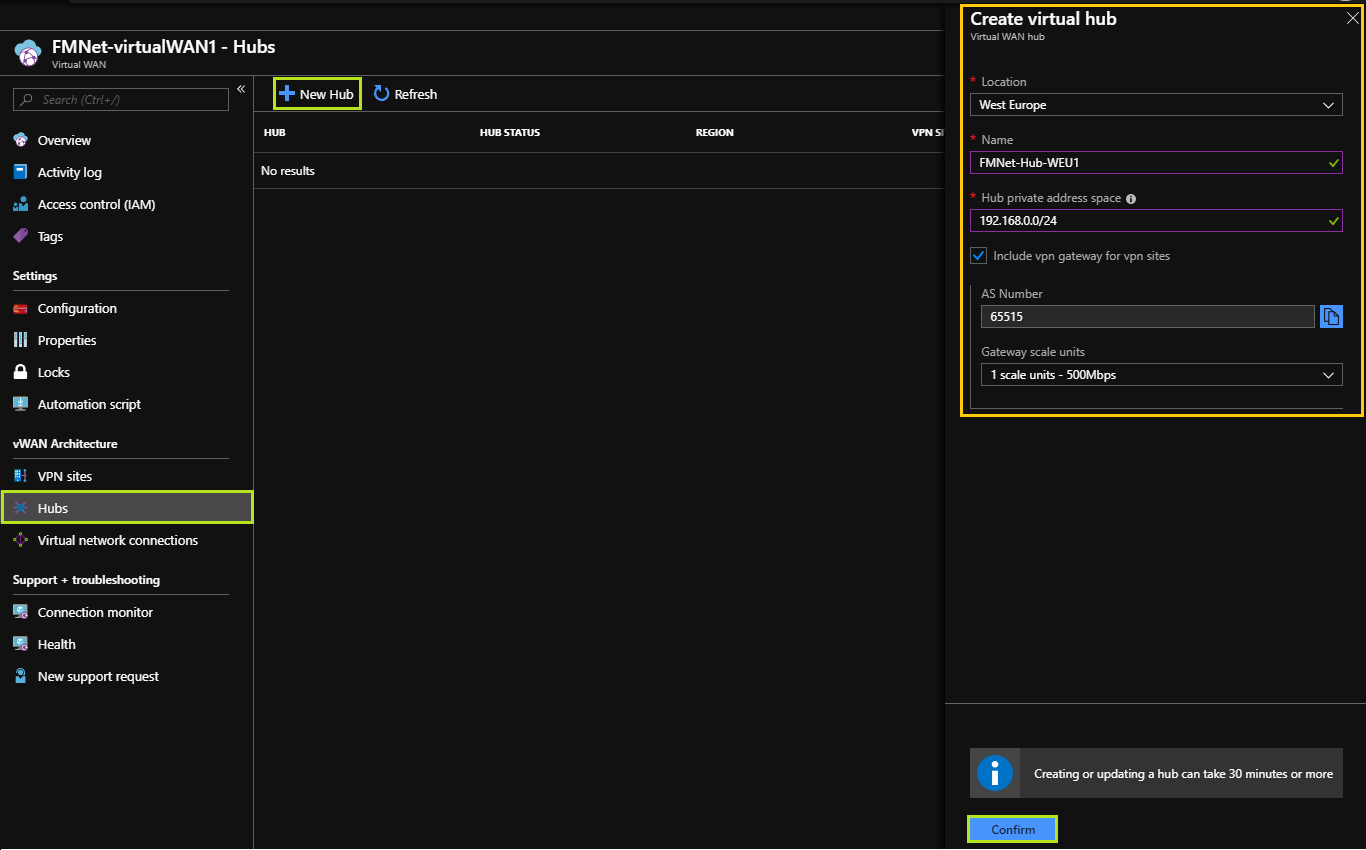
Task: Click the Access control (IAM) icon
Action: click(20, 204)
